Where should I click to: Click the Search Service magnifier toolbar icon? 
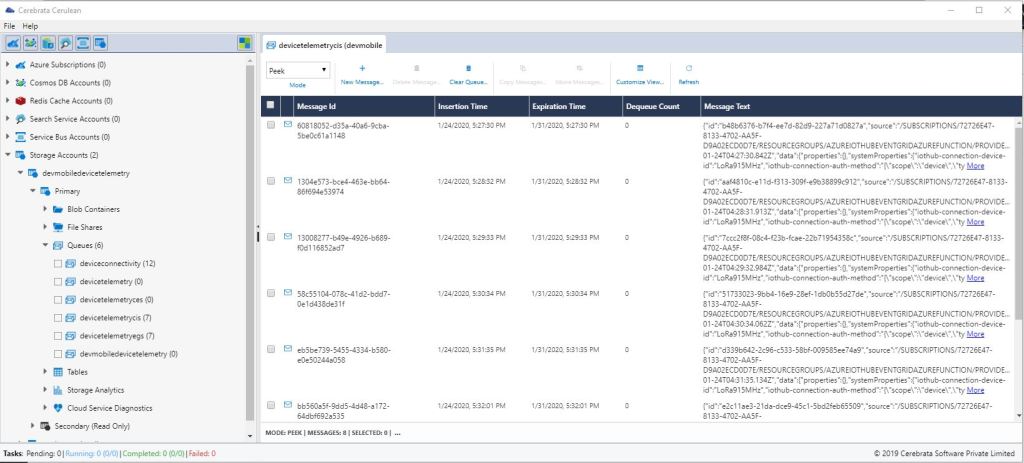click(65, 43)
